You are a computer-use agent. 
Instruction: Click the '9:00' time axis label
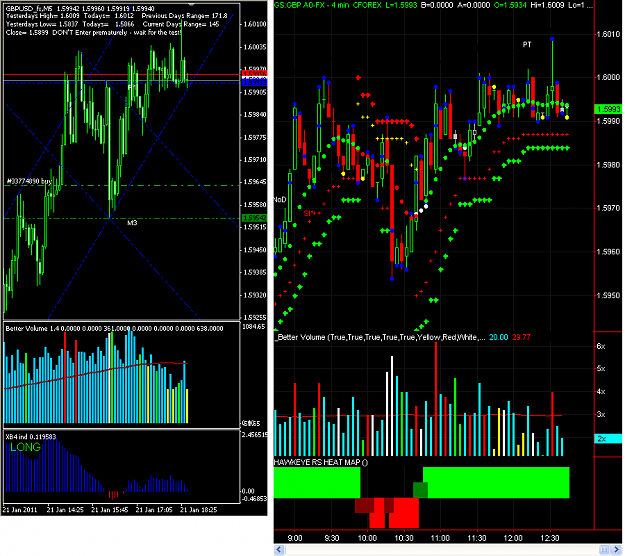pos(295,538)
